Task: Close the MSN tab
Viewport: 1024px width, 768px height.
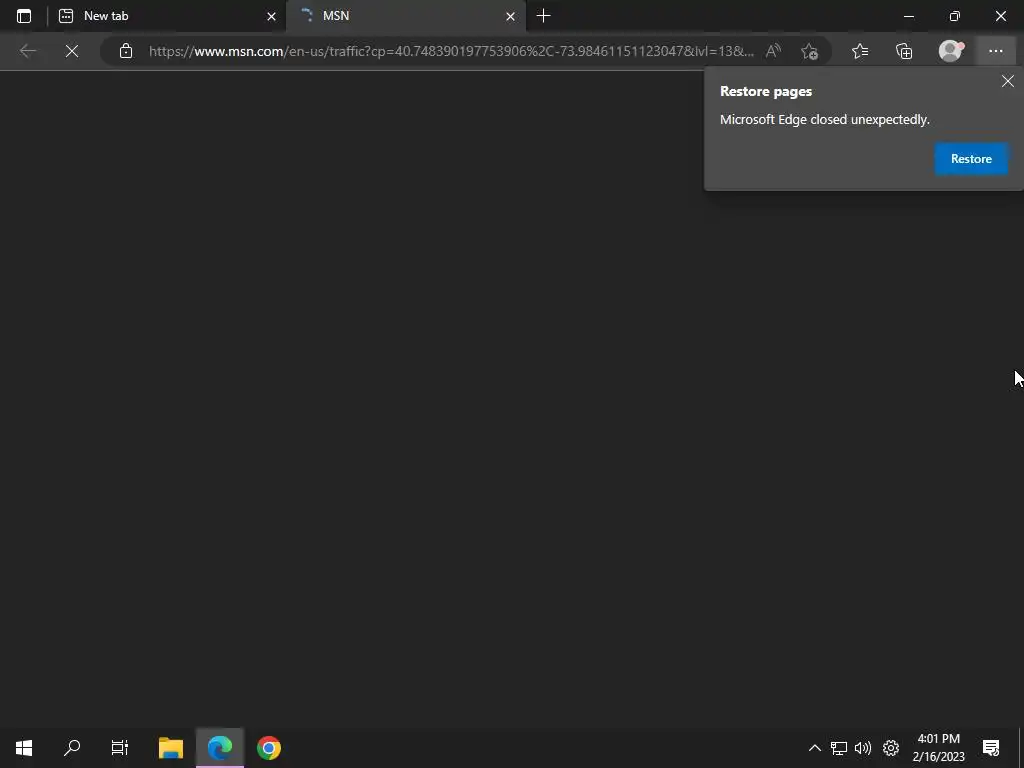Action: [x=511, y=16]
